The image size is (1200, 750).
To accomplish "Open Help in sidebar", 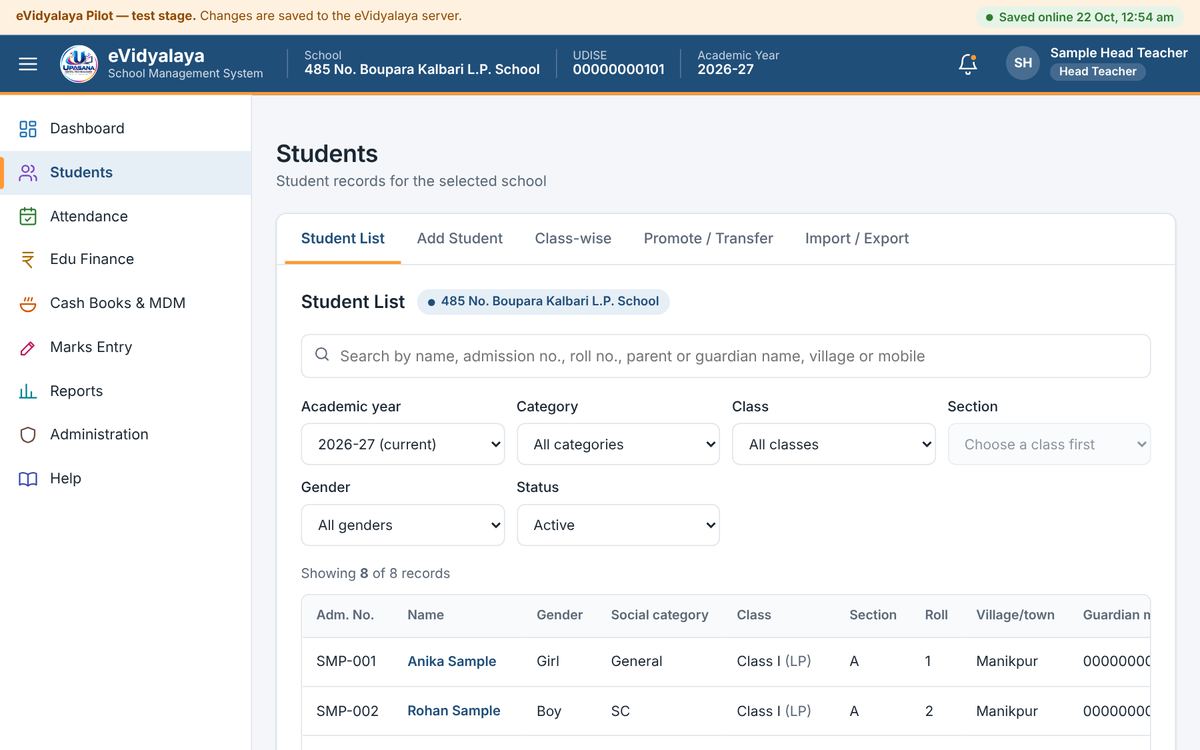I will click(125, 478).
